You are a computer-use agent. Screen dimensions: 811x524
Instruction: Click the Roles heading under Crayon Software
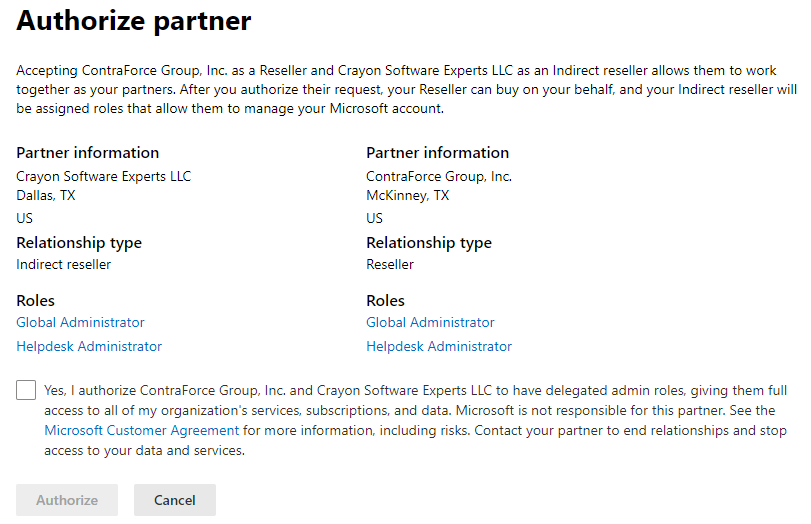click(x=35, y=301)
